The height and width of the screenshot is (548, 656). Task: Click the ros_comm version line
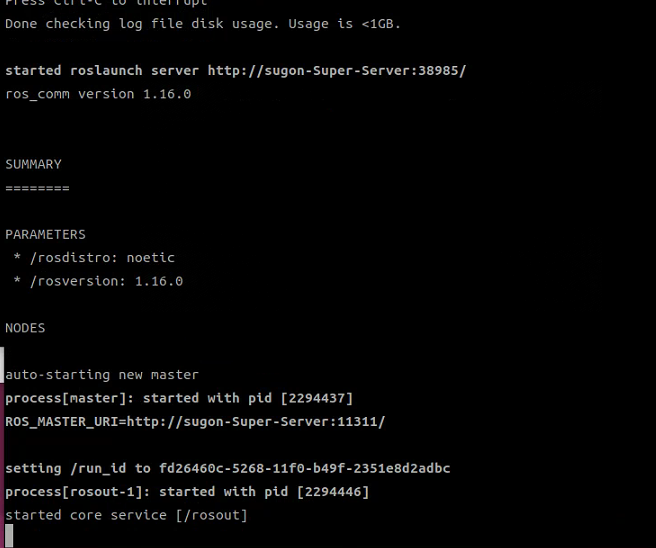click(98, 94)
